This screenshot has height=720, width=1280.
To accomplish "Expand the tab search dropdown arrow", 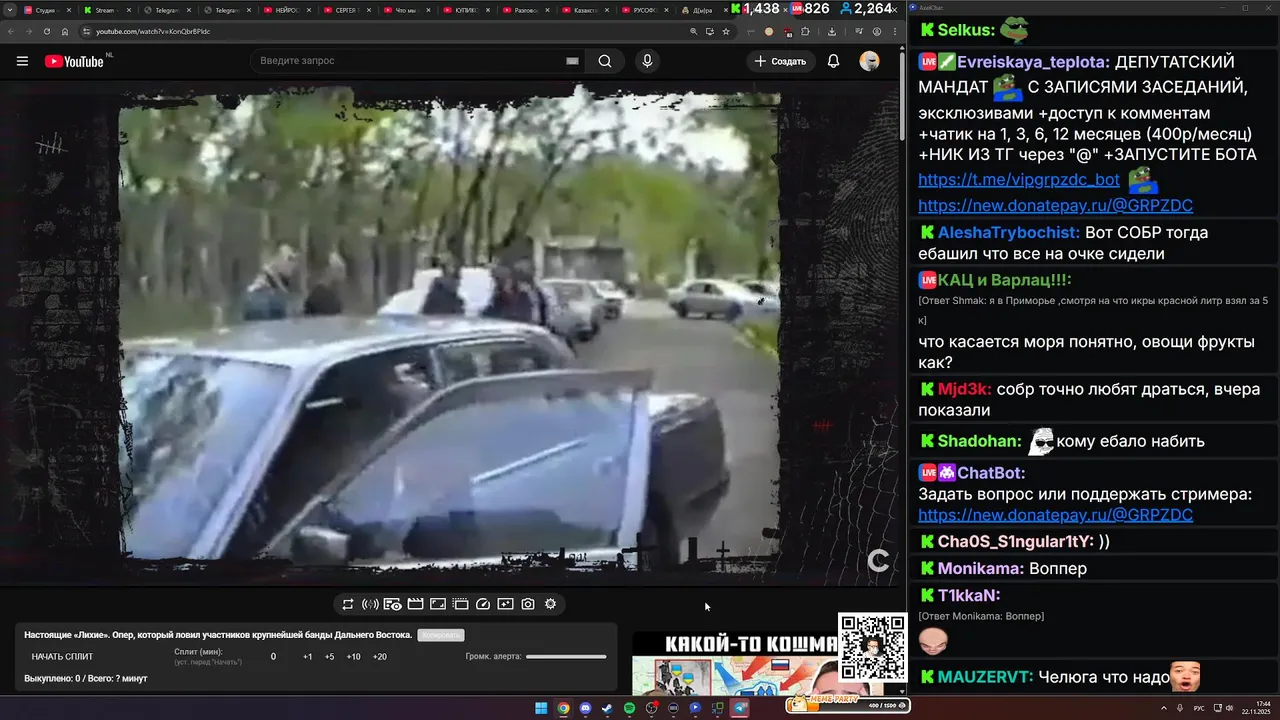I will pyautogui.click(x=9, y=10).
